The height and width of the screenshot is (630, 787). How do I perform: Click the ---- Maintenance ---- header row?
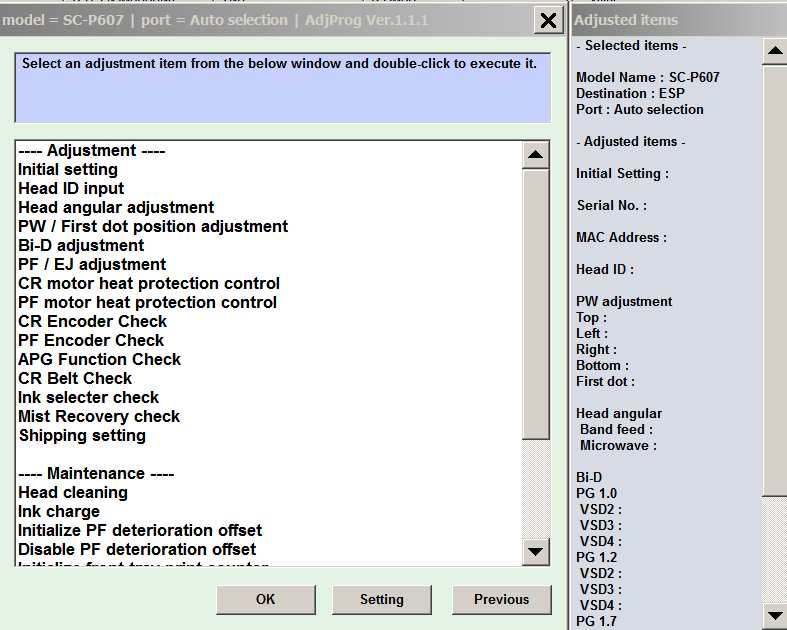click(x=96, y=474)
